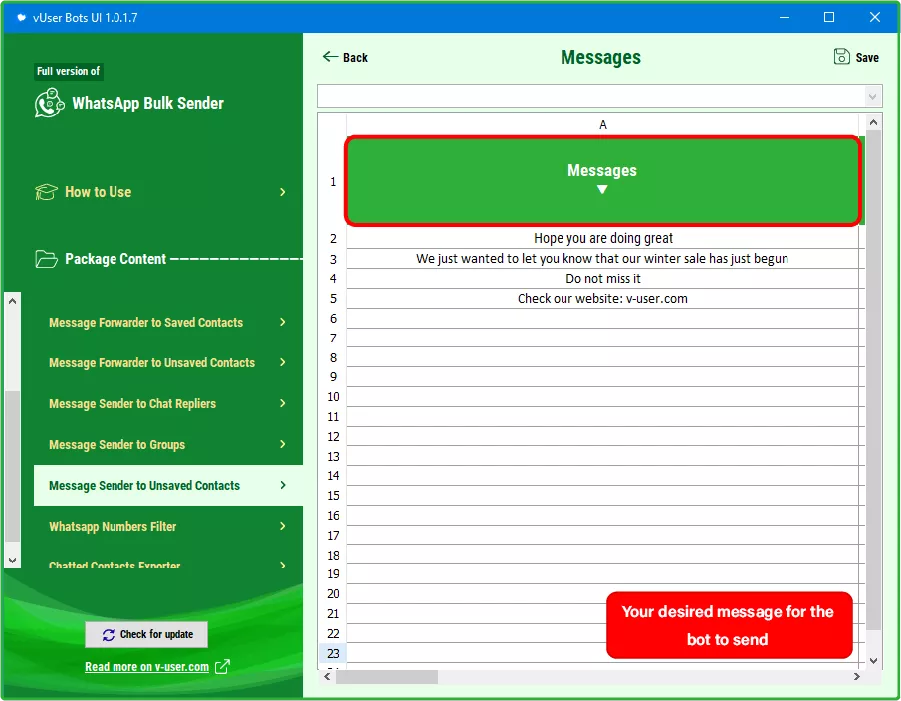Click the refresh icon in Check for update
The width and height of the screenshot is (901, 701).
(109, 635)
